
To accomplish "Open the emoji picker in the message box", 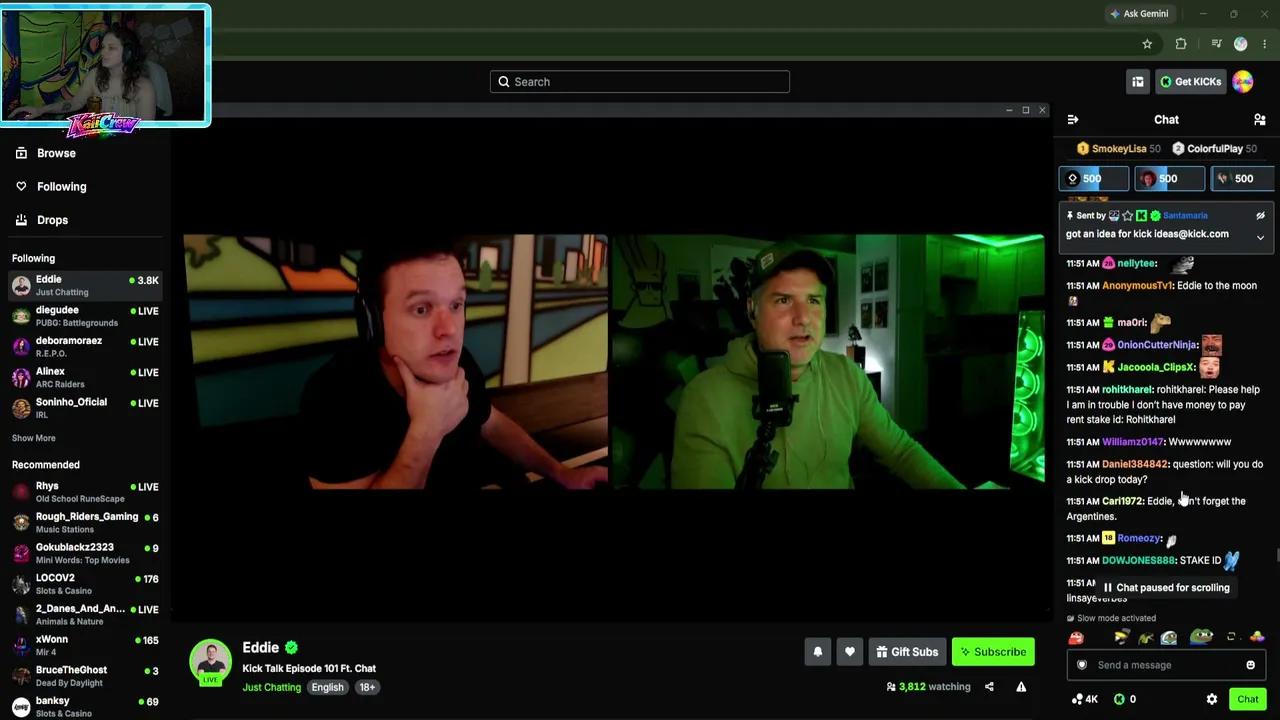I will coord(1250,665).
